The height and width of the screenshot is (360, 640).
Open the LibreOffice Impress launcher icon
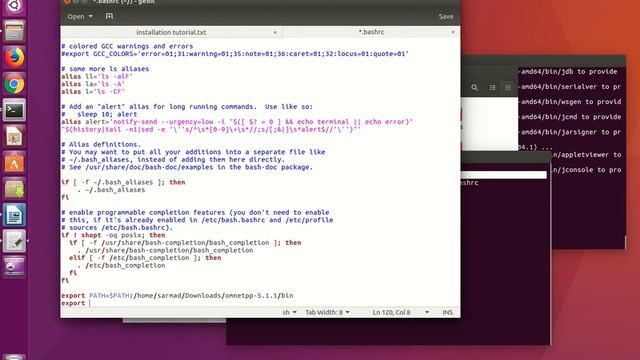[14, 136]
